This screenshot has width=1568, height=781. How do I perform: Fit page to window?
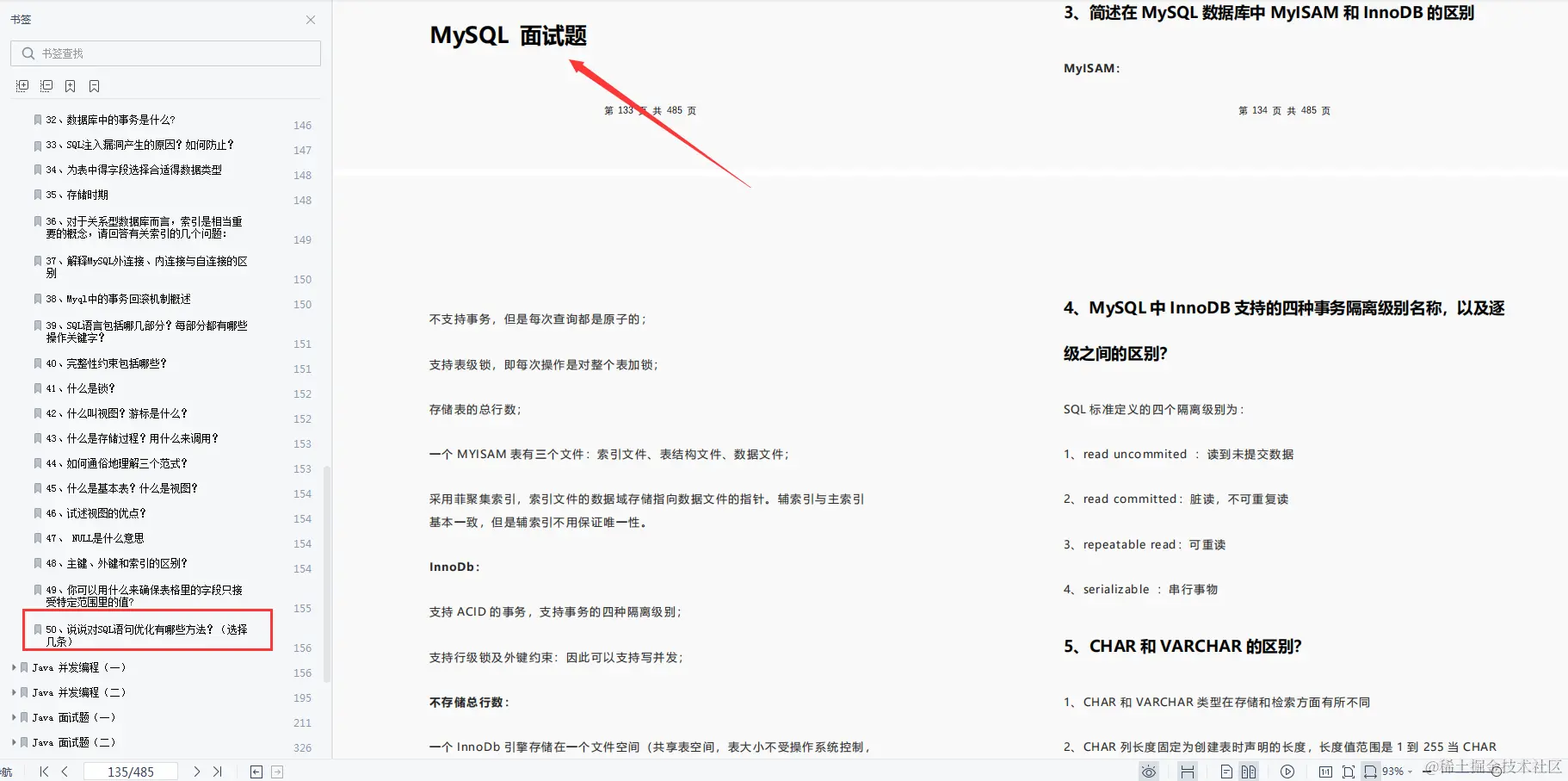click(x=1349, y=772)
